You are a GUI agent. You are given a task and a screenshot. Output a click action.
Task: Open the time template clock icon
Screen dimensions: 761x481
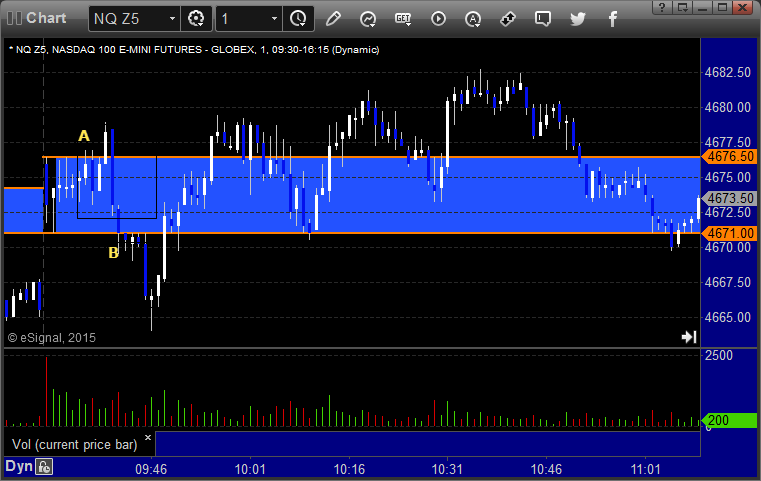coord(298,19)
